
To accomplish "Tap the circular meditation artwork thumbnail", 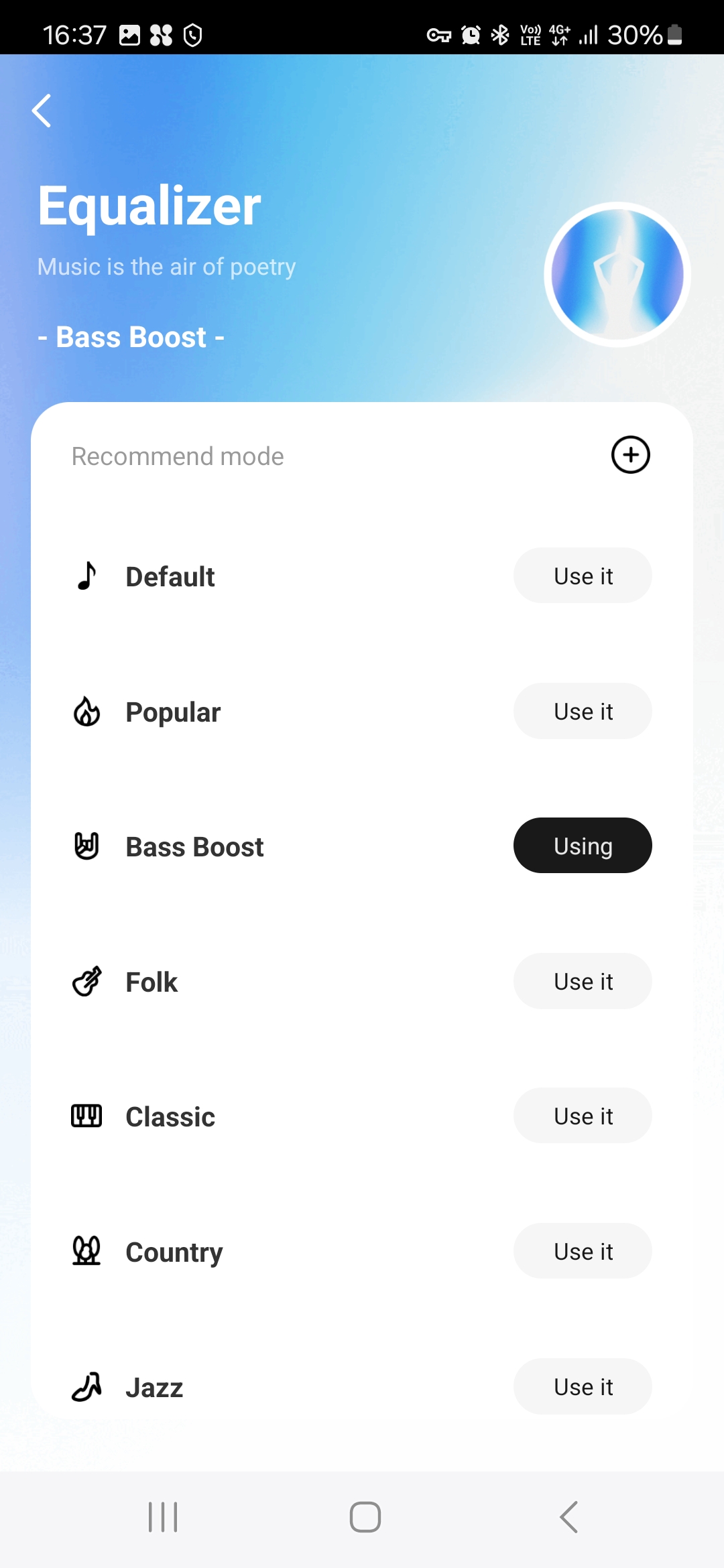I will pyautogui.click(x=617, y=275).
